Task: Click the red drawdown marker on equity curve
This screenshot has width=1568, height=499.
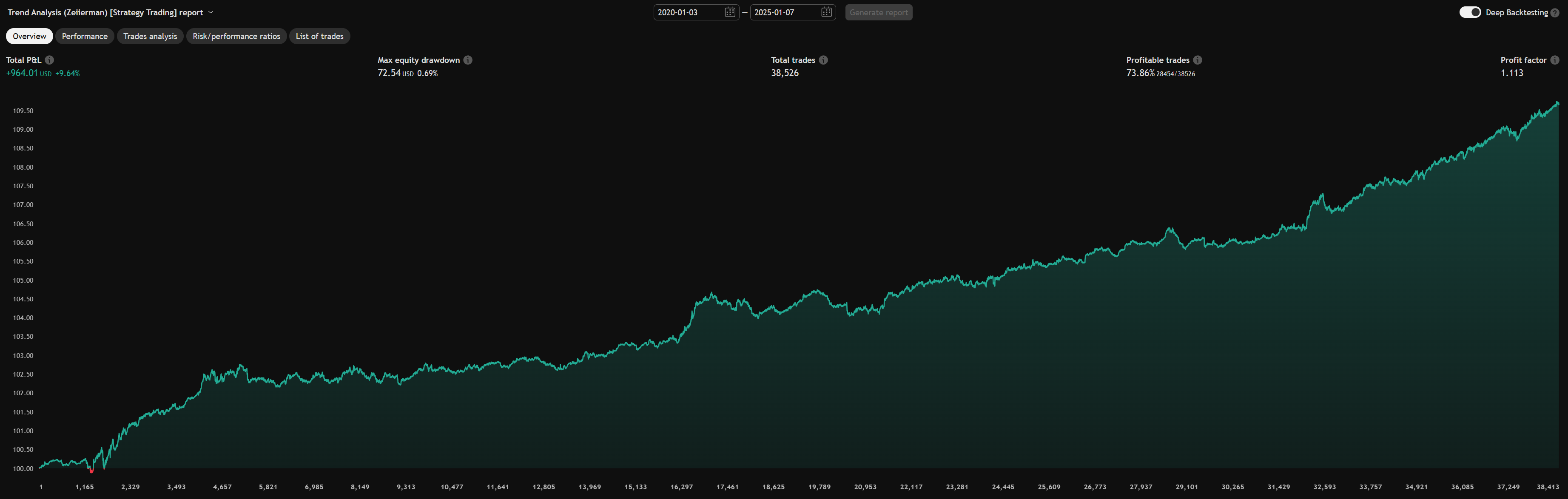Action: pyautogui.click(x=91, y=471)
